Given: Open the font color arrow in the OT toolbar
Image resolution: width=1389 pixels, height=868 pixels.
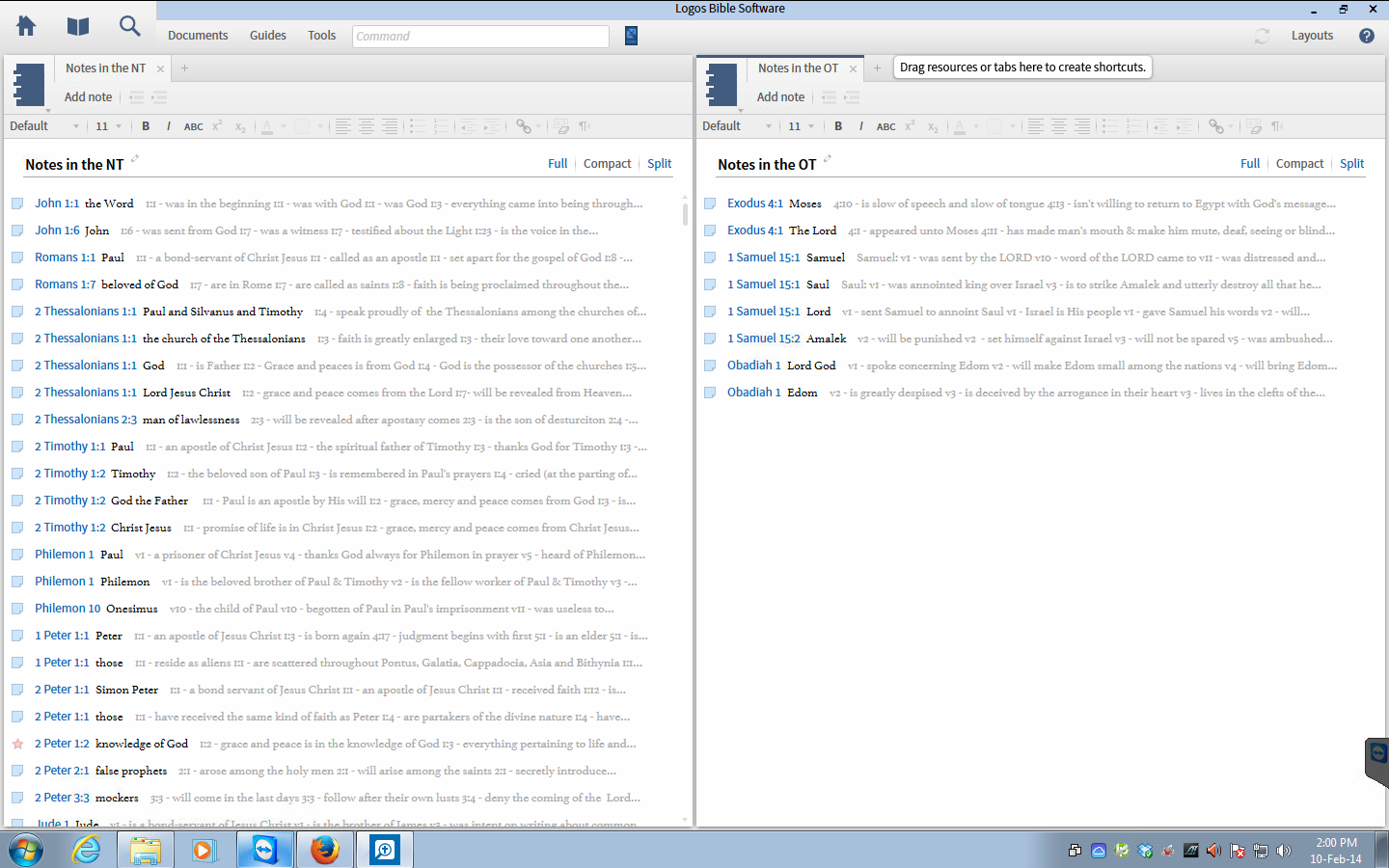Looking at the screenshot, I should [x=976, y=126].
